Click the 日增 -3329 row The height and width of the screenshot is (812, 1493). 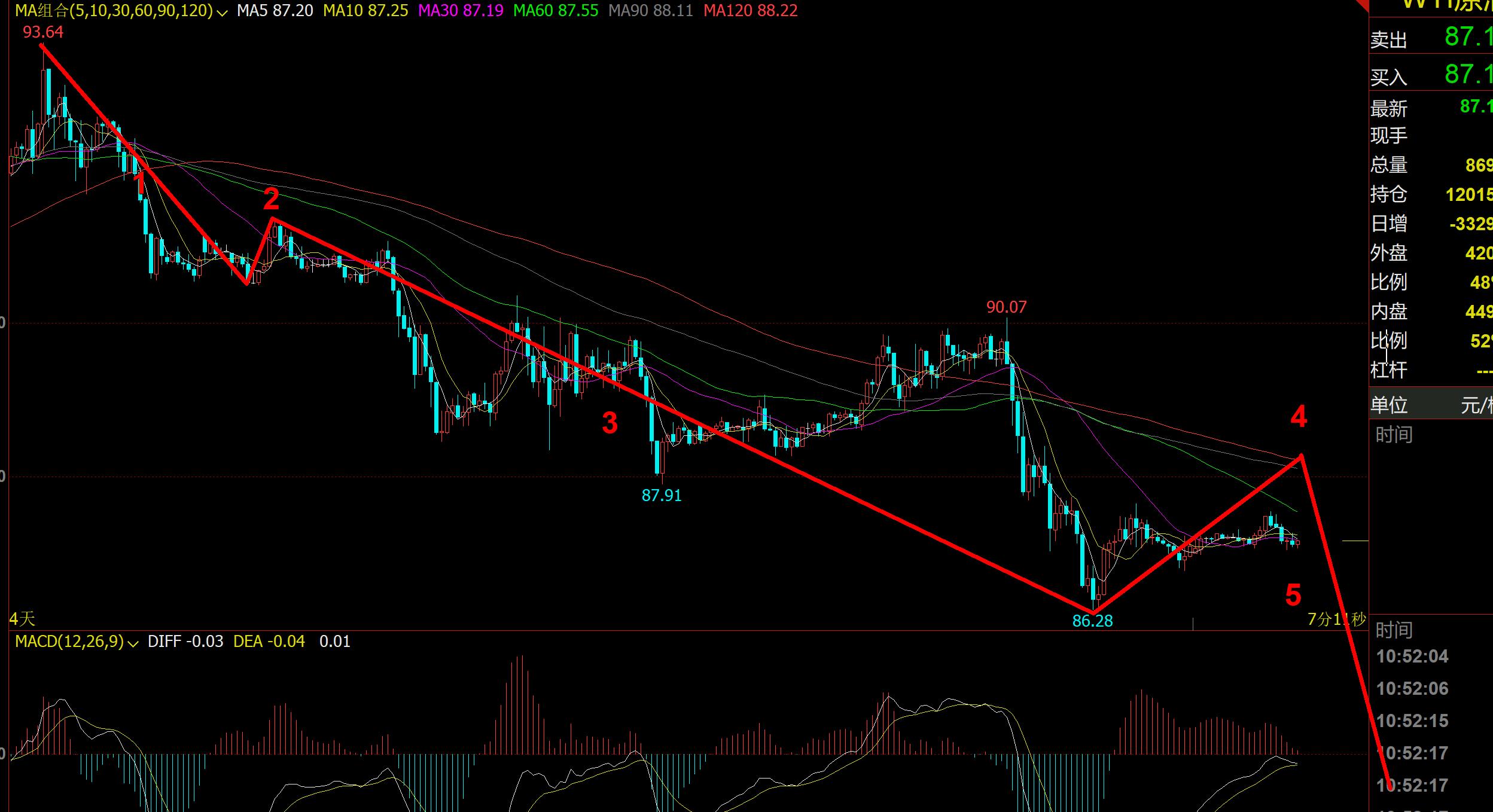[1431, 224]
